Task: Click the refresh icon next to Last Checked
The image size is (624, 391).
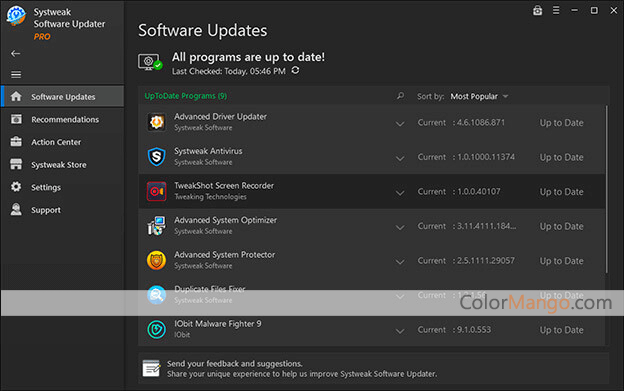Action: [295, 70]
